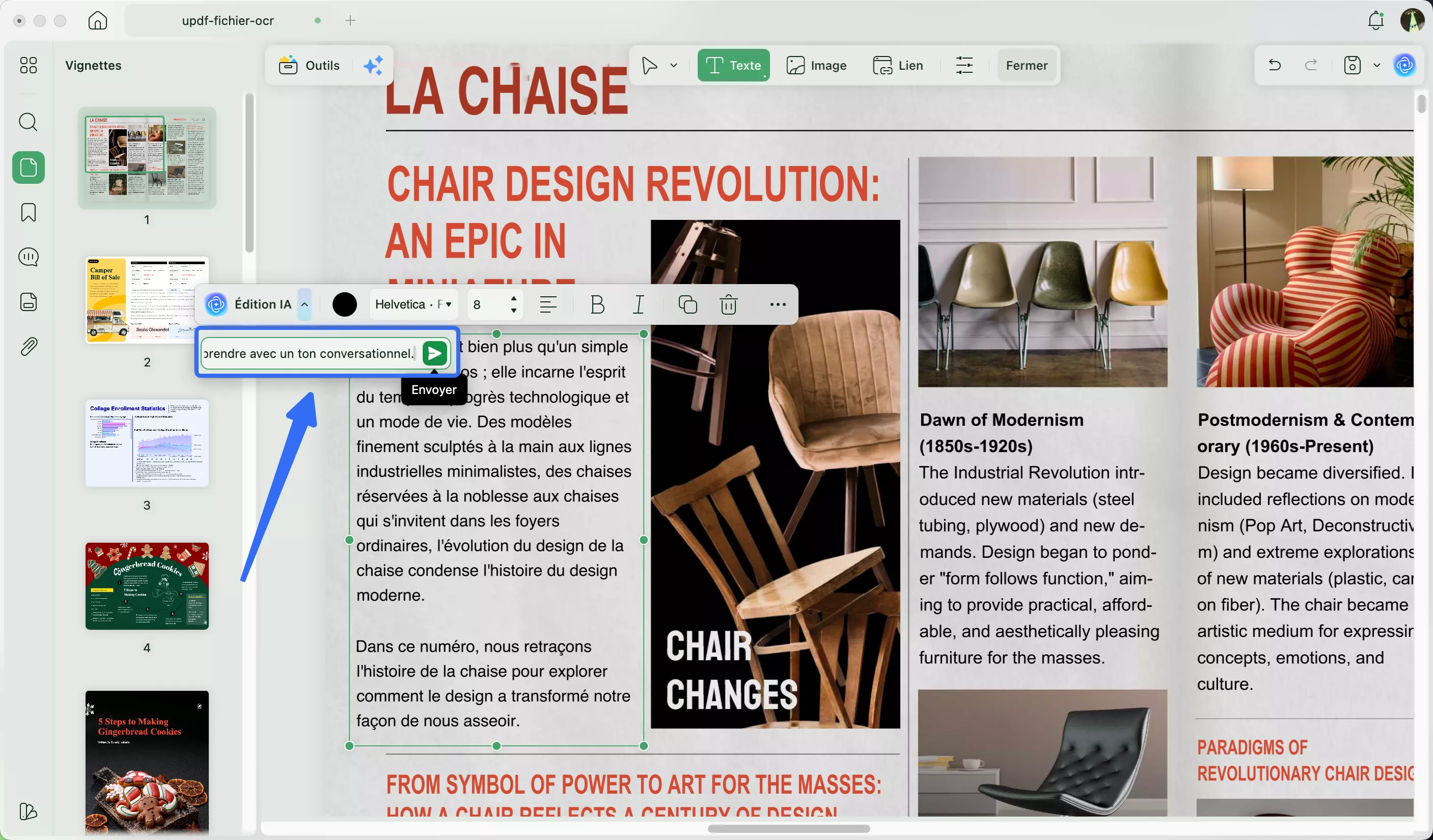Toggle bold formatting
This screenshot has height=840, width=1433.
pyautogui.click(x=597, y=304)
